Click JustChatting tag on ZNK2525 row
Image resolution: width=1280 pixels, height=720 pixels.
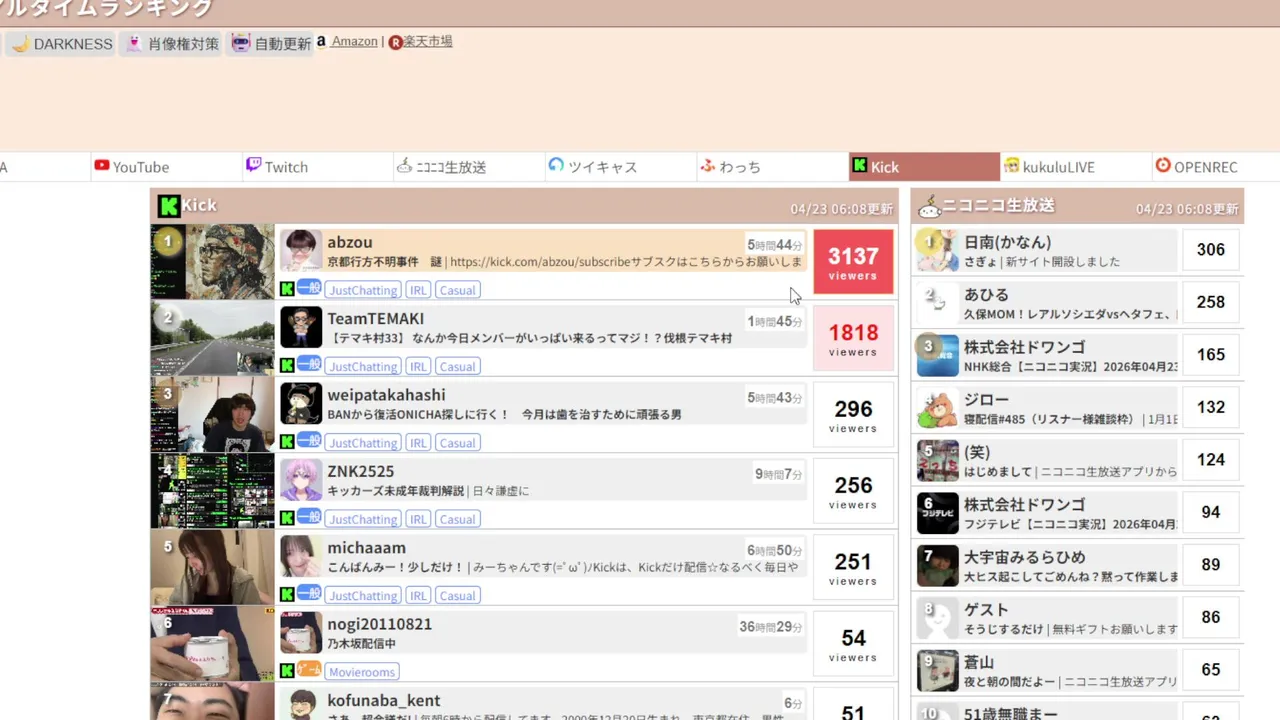tap(363, 519)
